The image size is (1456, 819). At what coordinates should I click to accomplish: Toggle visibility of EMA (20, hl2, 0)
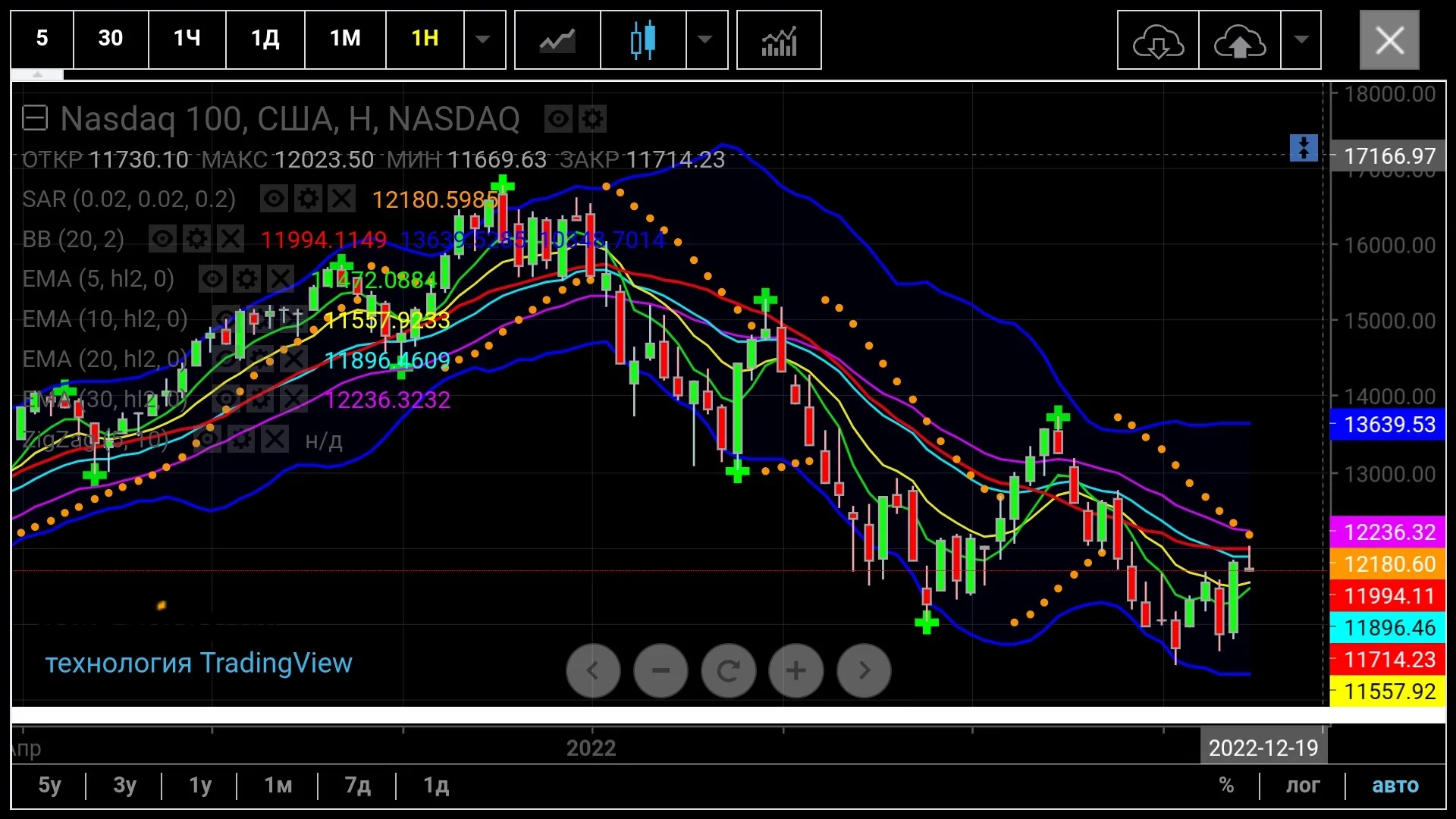tap(226, 359)
